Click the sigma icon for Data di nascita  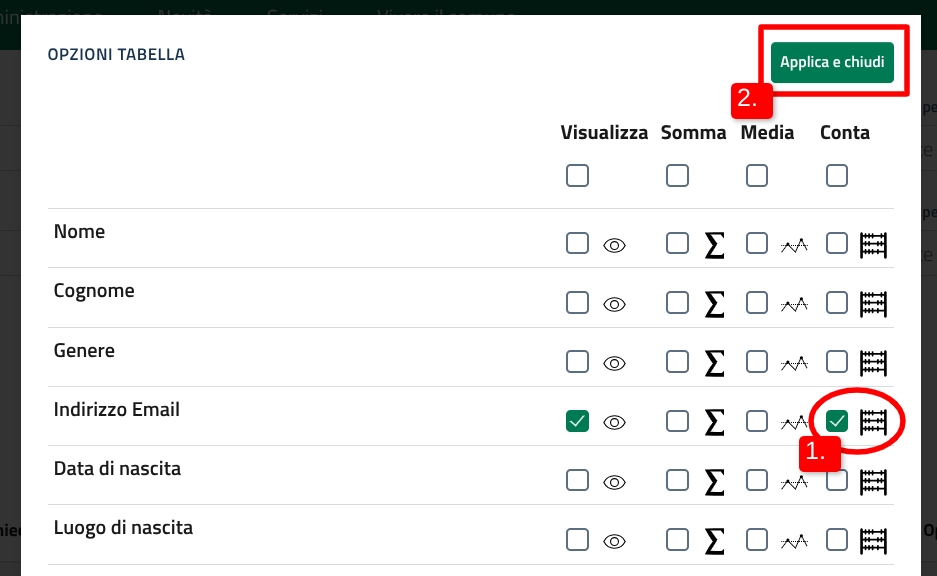714,481
